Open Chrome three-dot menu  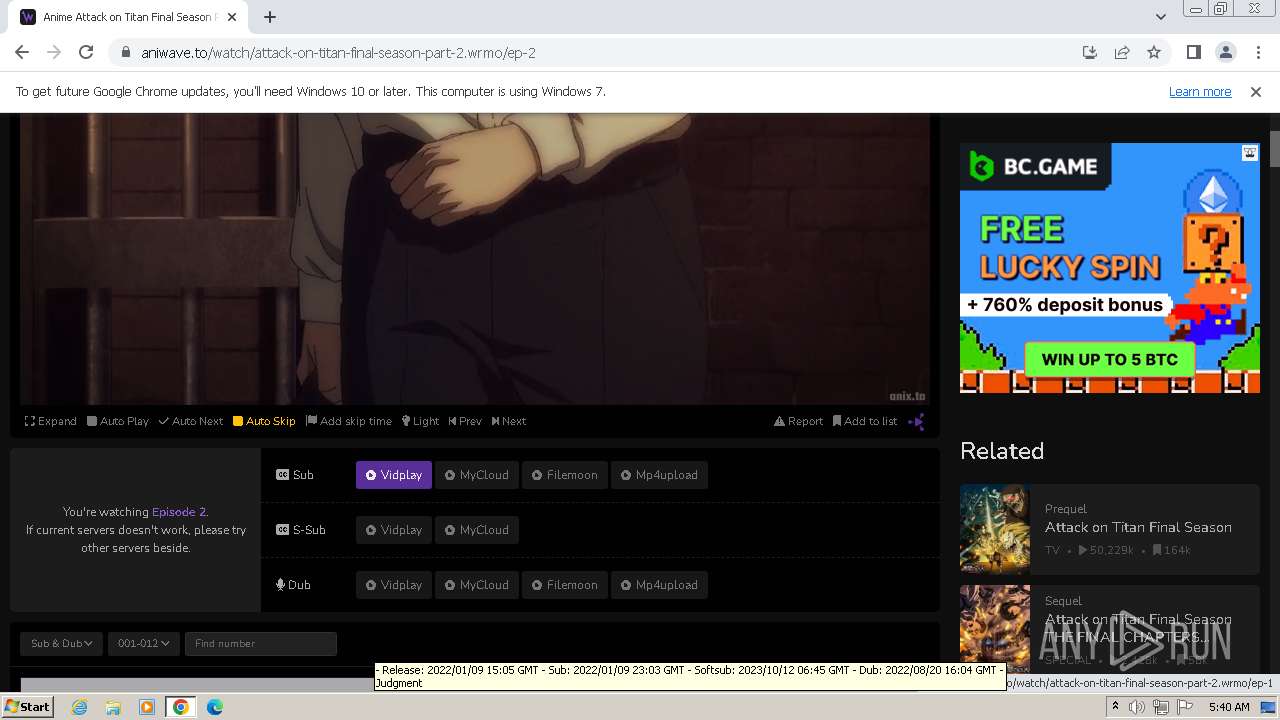click(1258, 52)
